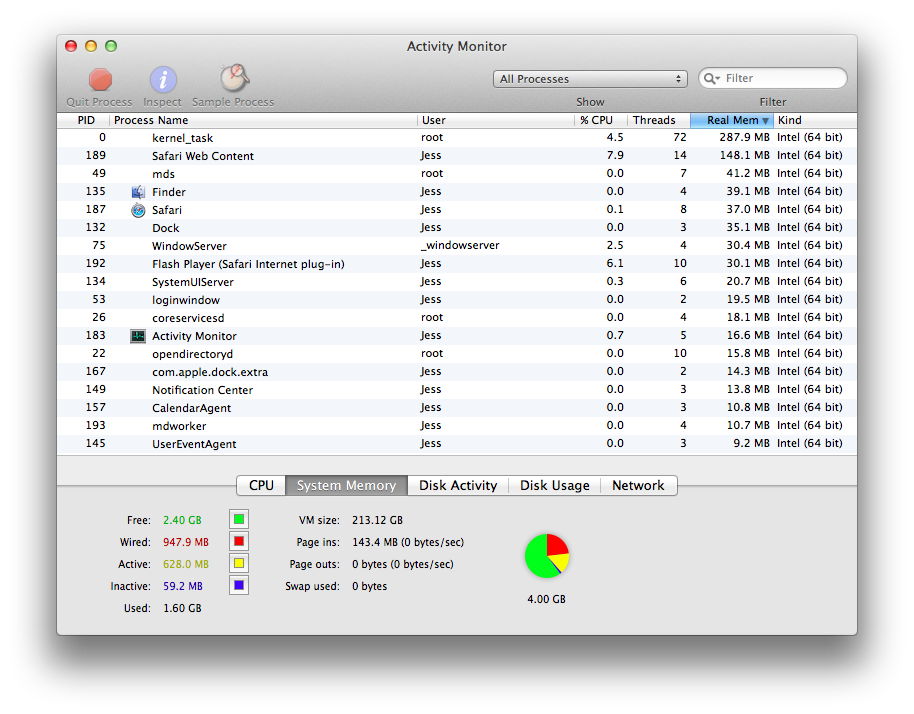Click the red close window button
Screen dimensions: 914x714
tap(71, 46)
